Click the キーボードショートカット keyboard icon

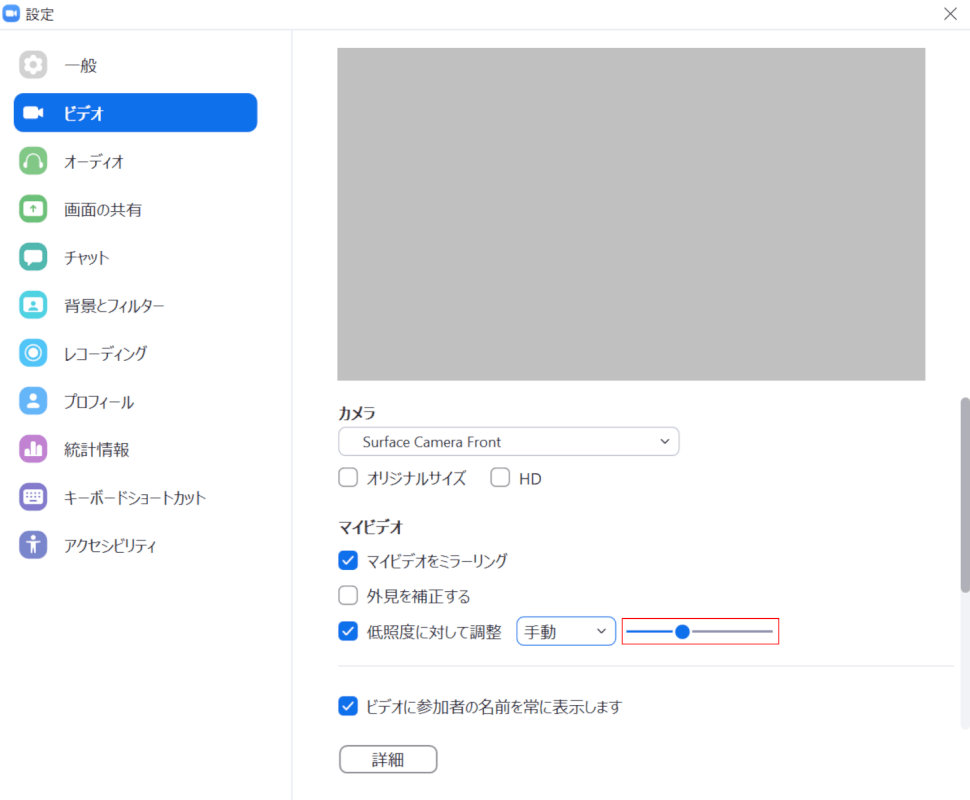pos(33,497)
